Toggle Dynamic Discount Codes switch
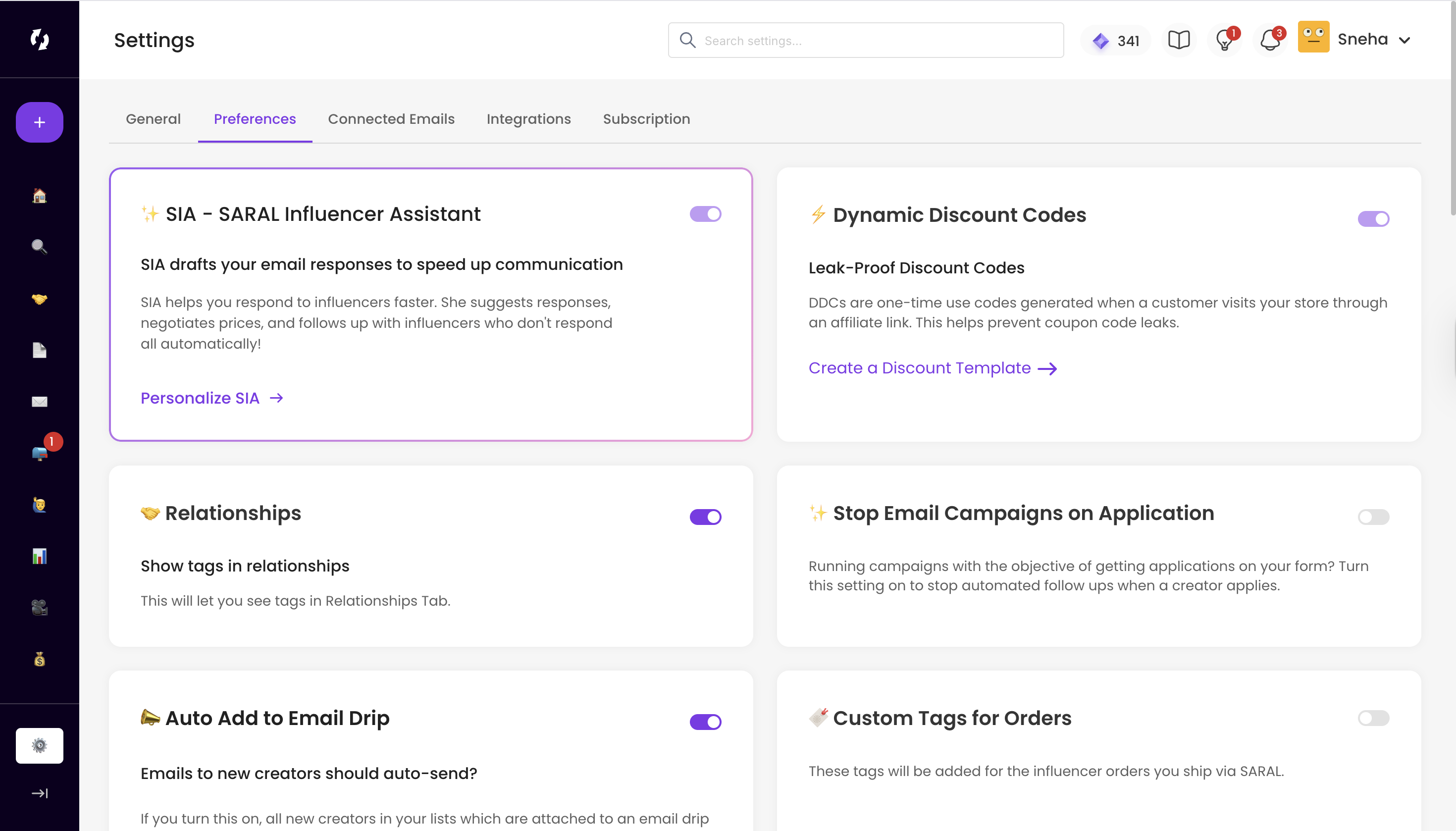The height and width of the screenshot is (831, 1456). pos(1373,218)
